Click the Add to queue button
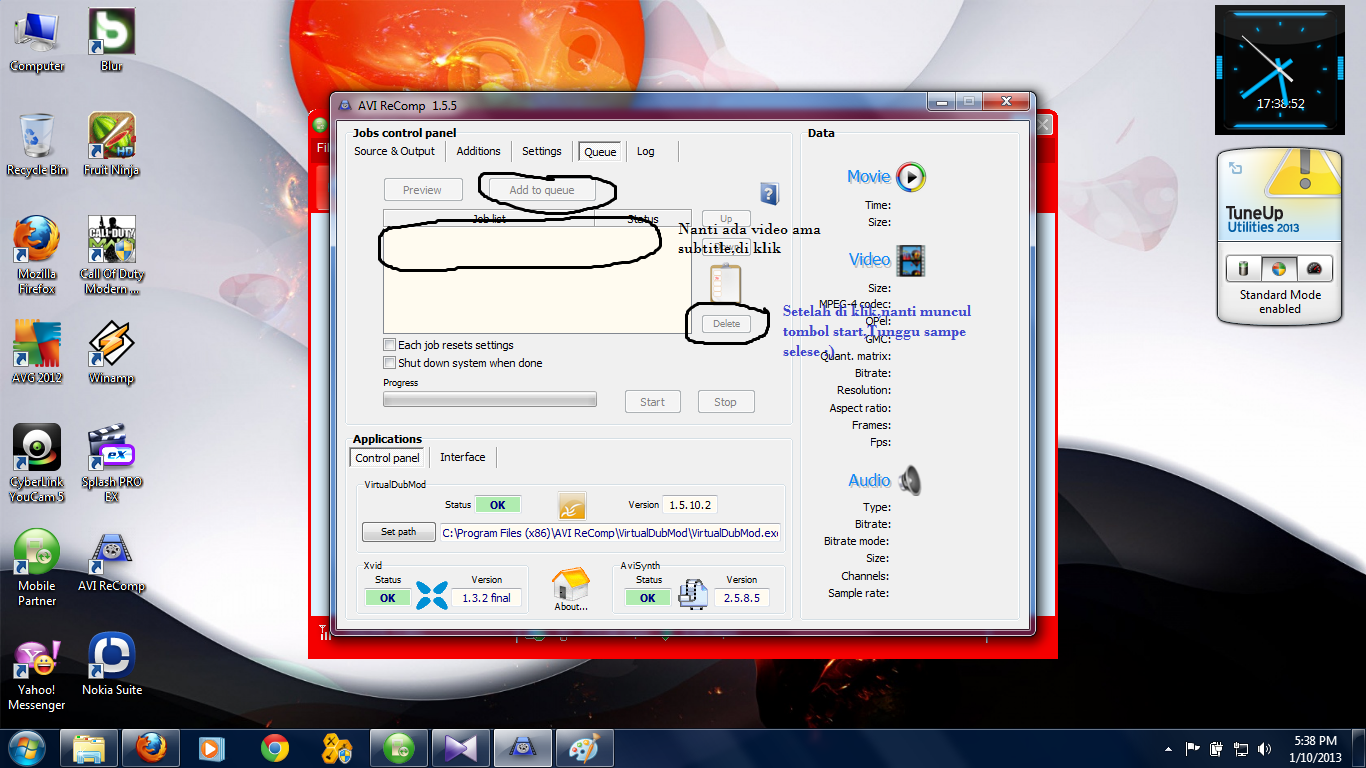The image size is (1366, 768). tap(541, 190)
